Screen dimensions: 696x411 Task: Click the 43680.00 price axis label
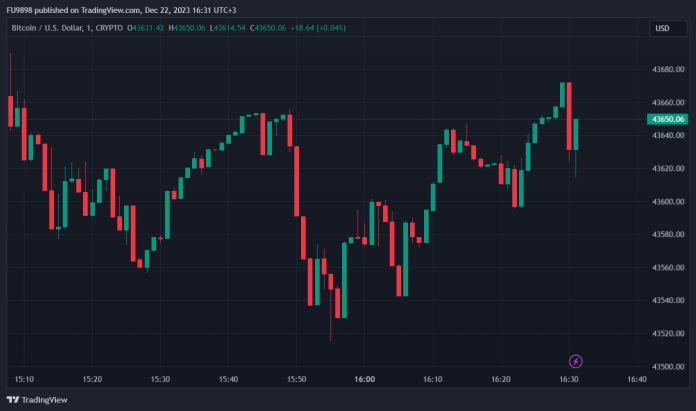coord(667,70)
